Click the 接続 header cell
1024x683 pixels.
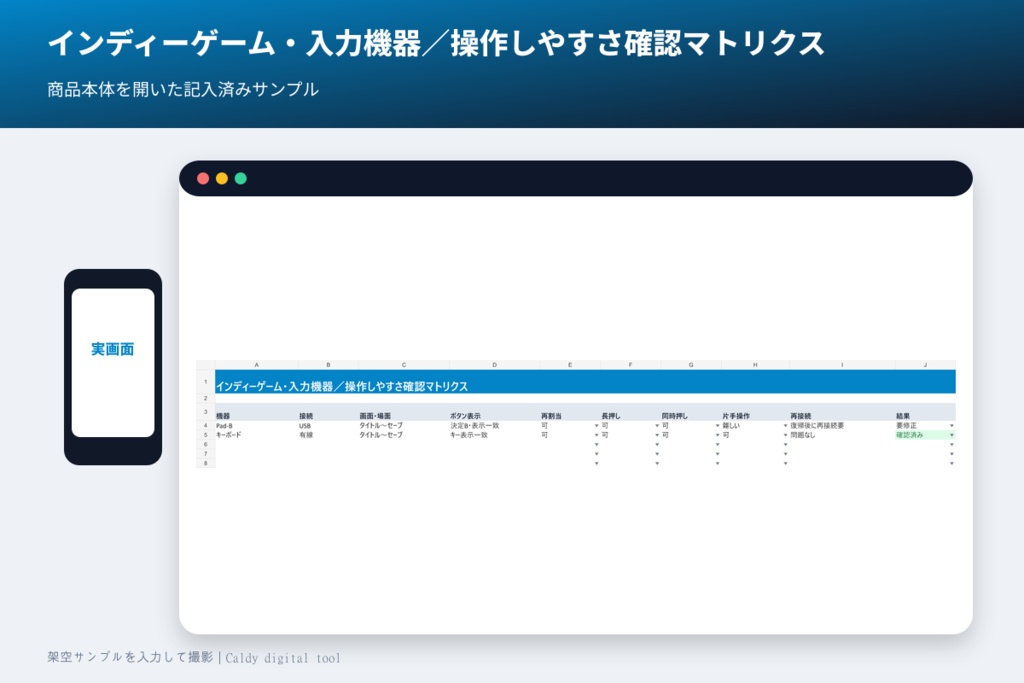click(328, 413)
